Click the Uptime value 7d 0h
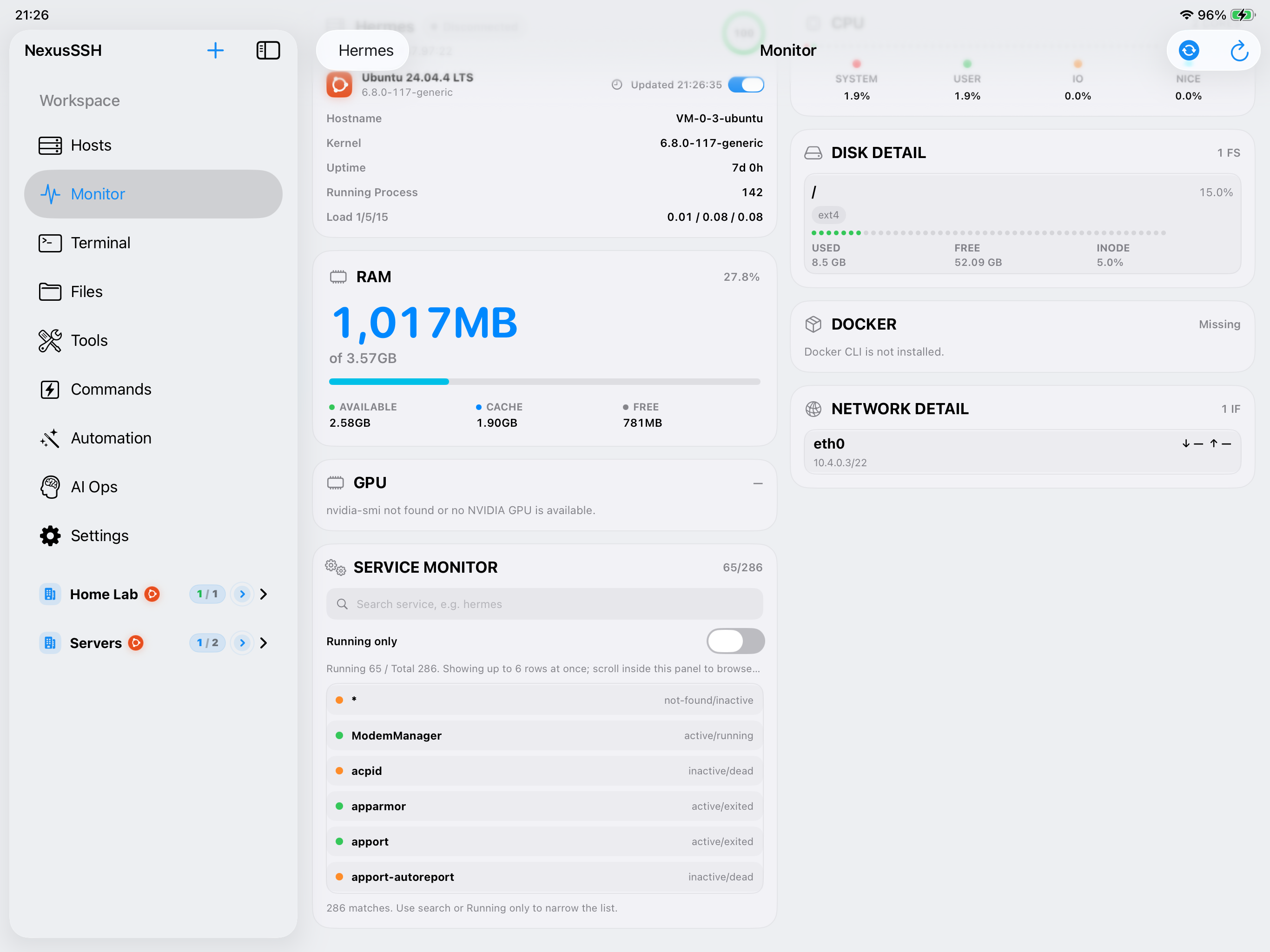Viewport: 1270px width, 952px height. [747, 168]
